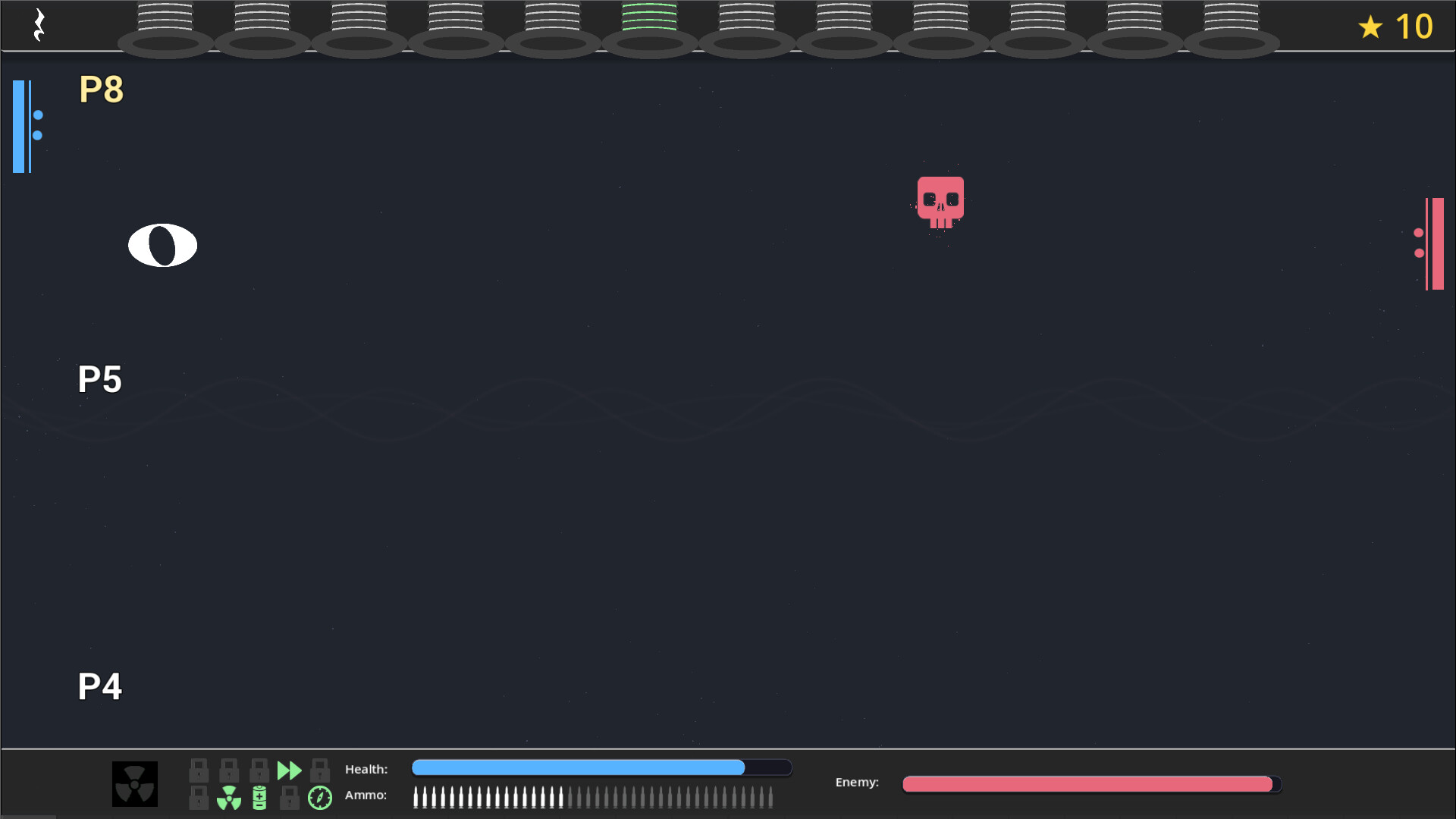Click the pink skull enemy

point(940,202)
